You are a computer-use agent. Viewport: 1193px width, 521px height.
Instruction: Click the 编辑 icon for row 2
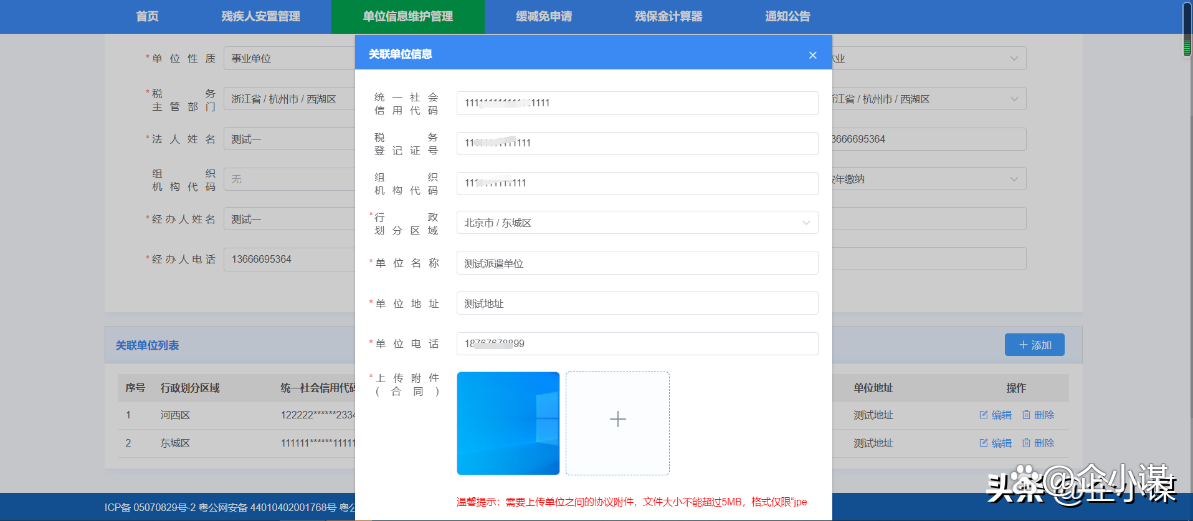pyautogui.click(x=995, y=443)
